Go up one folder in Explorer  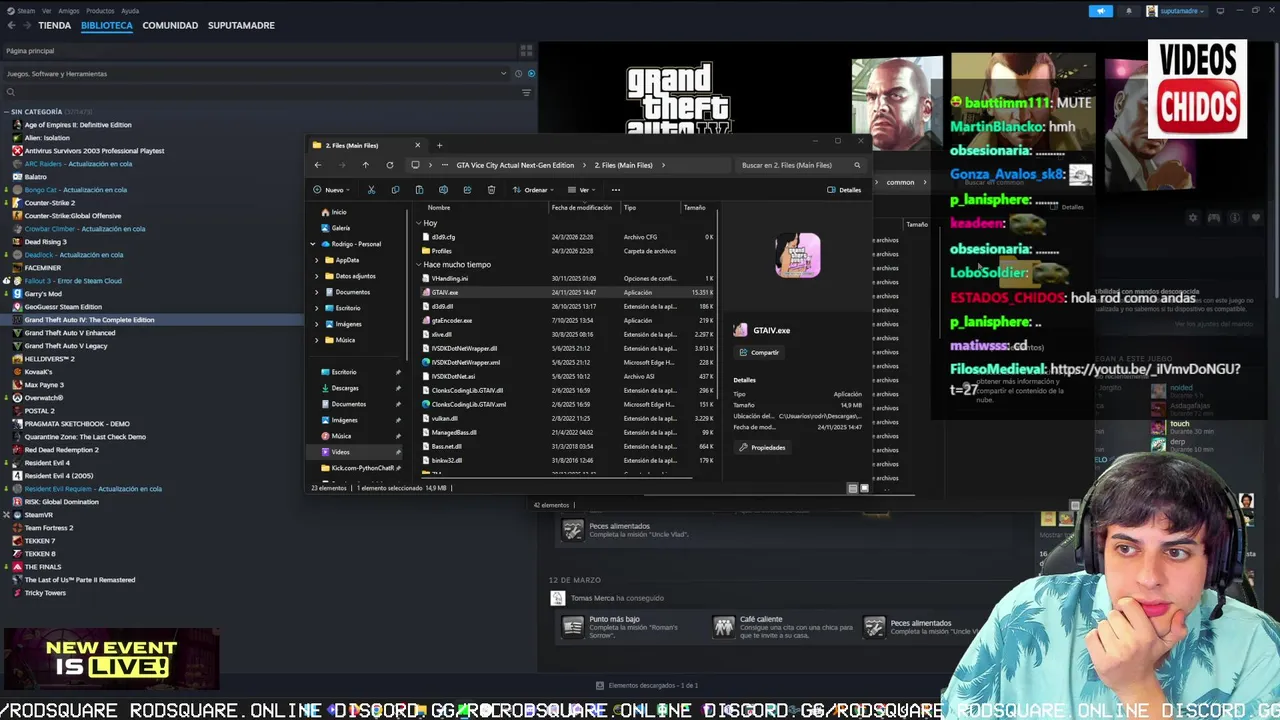pos(365,165)
